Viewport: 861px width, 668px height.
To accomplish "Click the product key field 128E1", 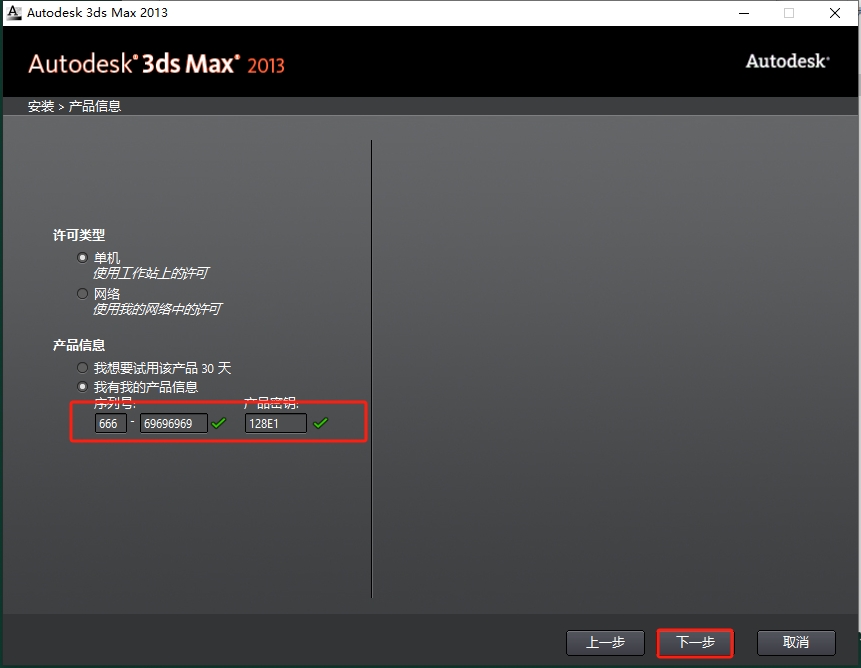I will point(276,423).
